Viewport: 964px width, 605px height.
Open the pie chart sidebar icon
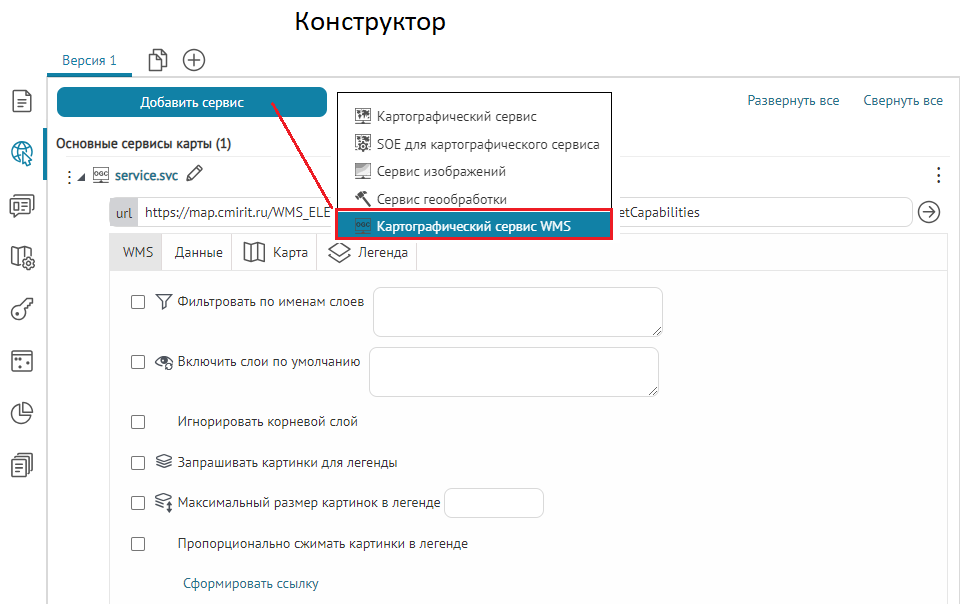click(22, 413)
